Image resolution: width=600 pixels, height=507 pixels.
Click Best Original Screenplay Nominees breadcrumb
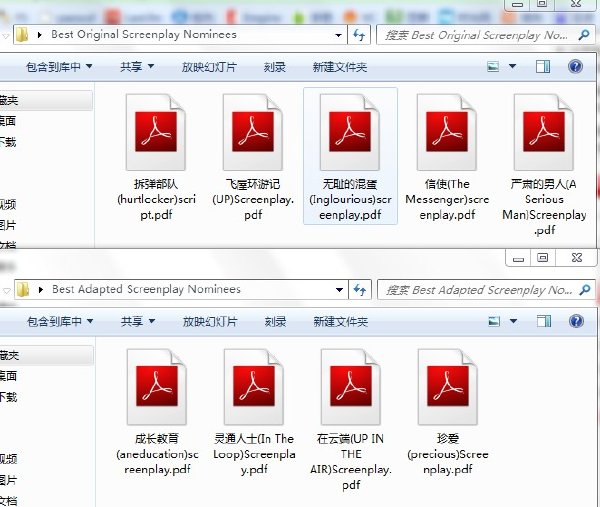click(x=144, y=34)
